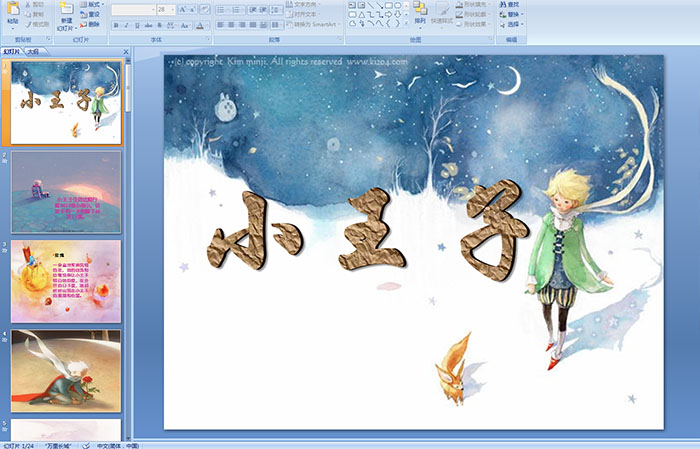
Task: Close the slide thumbnail pane
Action: click(126, 52)
